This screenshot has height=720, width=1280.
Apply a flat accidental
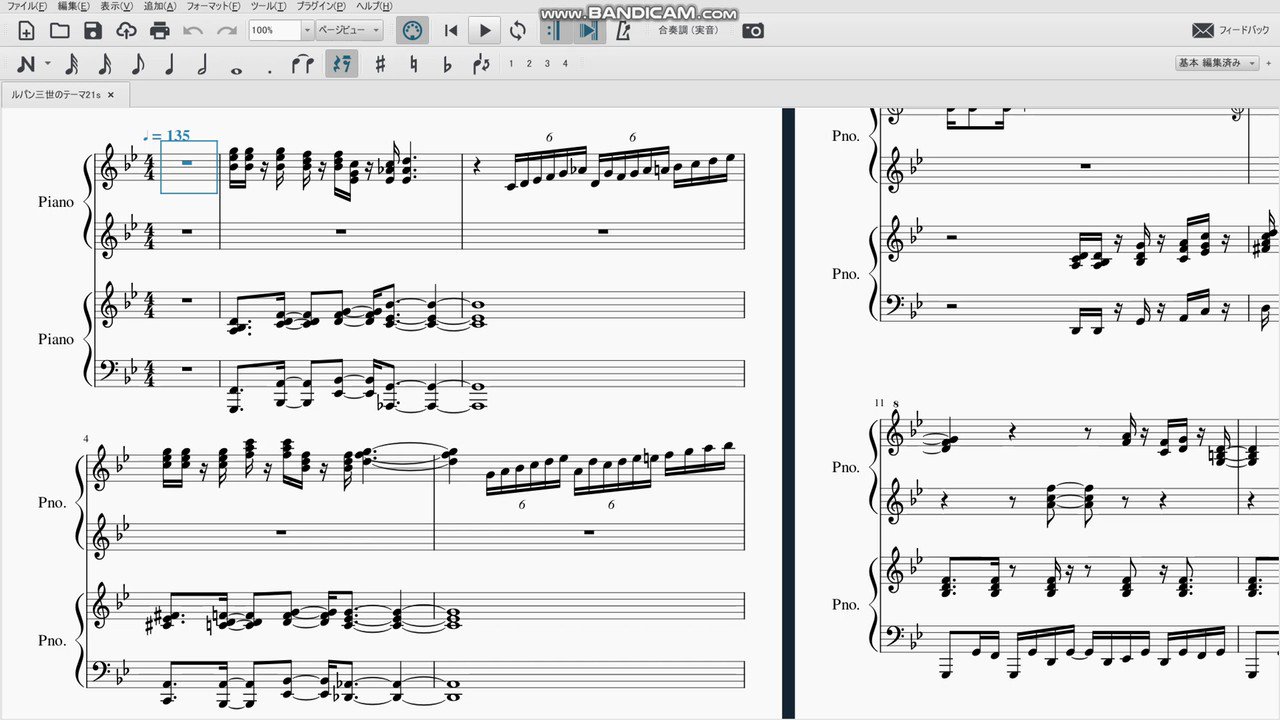447,65
